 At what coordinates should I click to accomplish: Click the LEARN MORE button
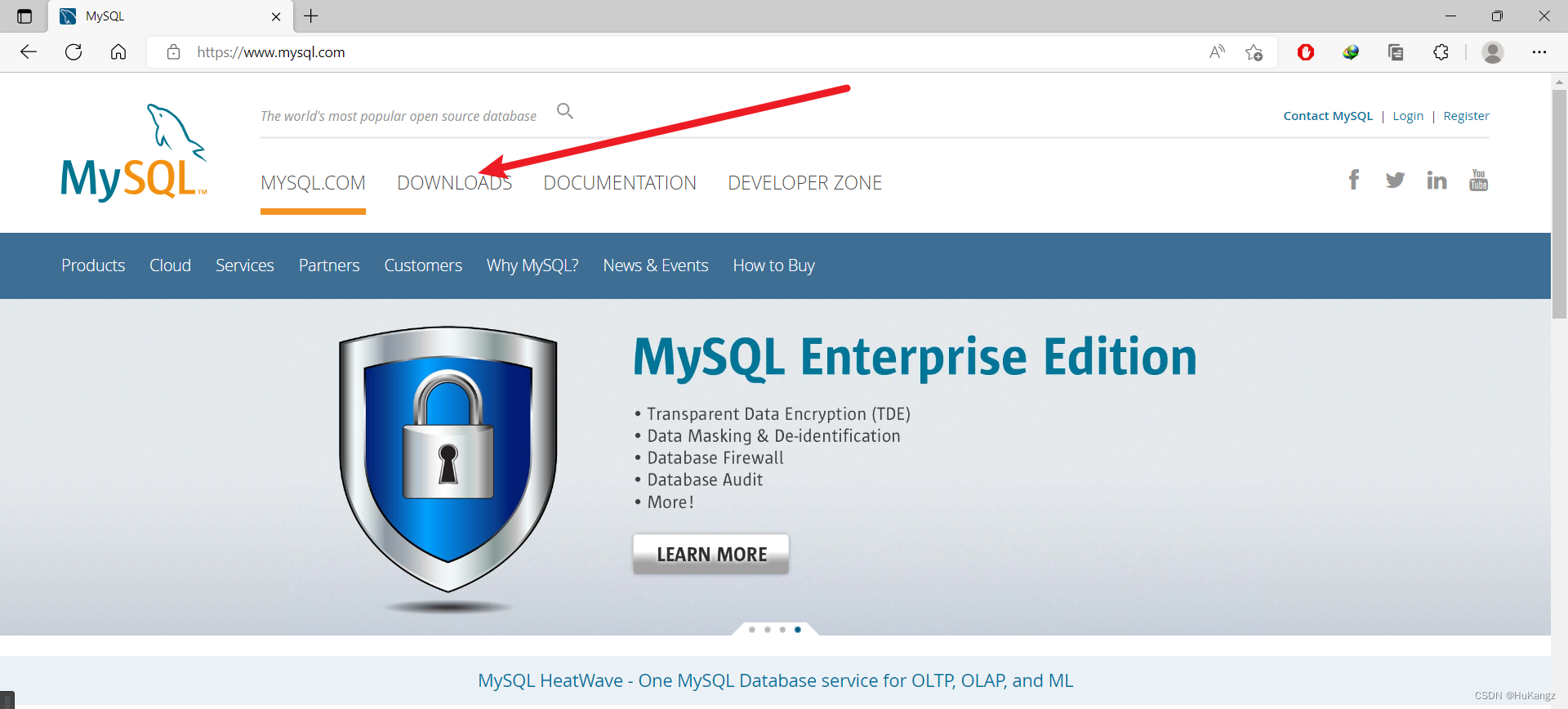click(x=711, y=555)
